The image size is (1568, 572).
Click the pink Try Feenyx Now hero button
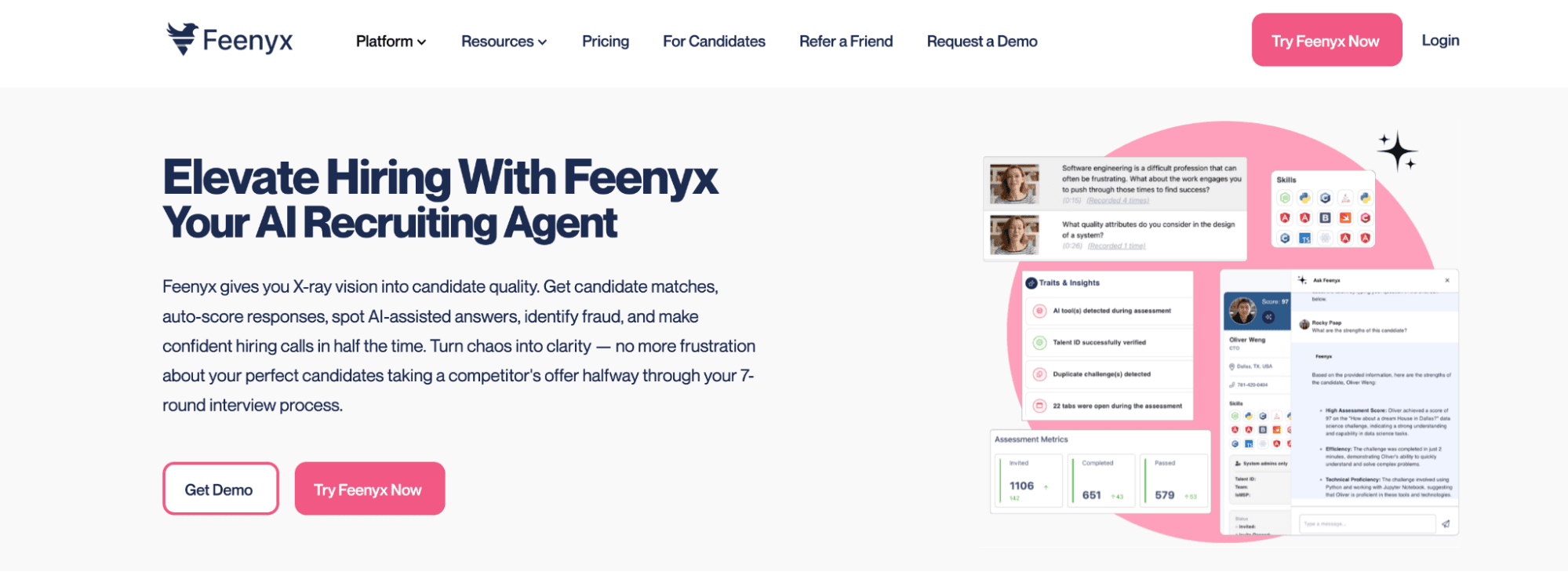[x=369, y=488]
